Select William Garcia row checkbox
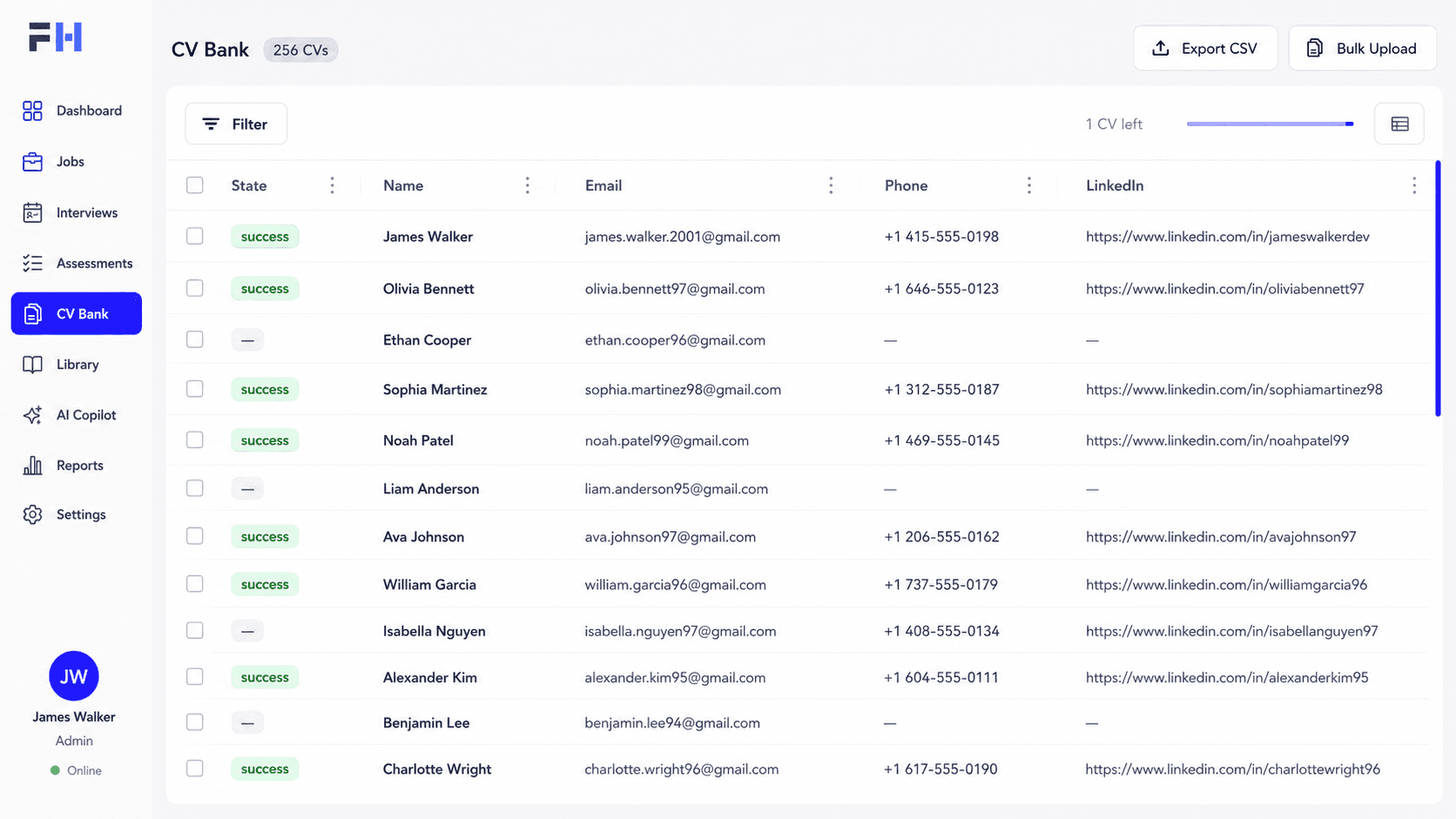This screenshot has height=819, width=1456. (195, 584)
